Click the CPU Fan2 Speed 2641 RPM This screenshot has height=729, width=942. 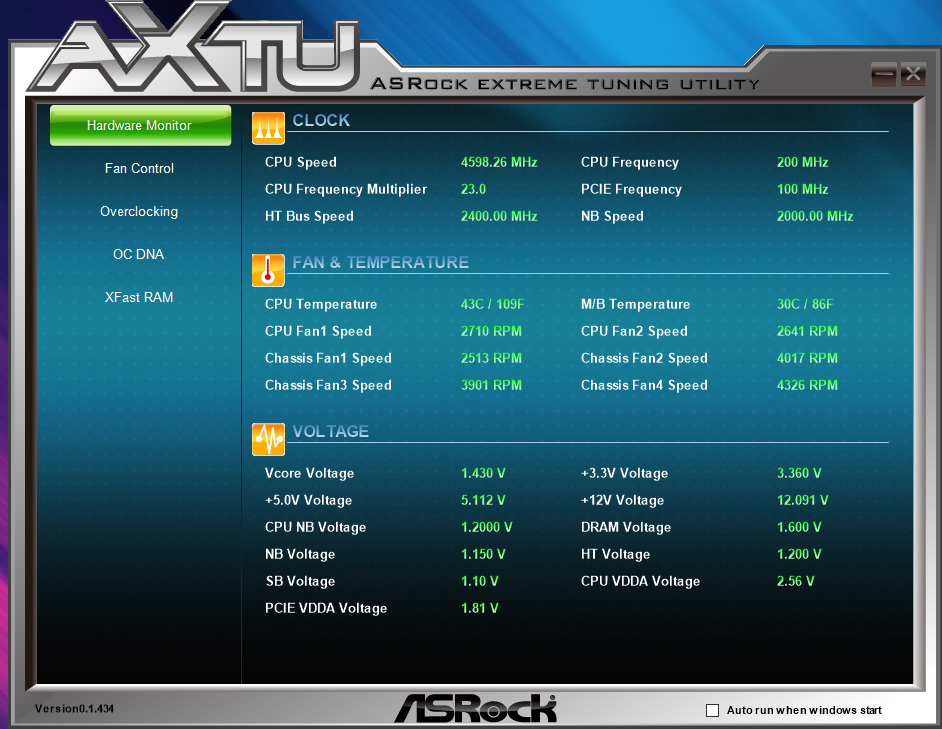click(x=807, y=331)
